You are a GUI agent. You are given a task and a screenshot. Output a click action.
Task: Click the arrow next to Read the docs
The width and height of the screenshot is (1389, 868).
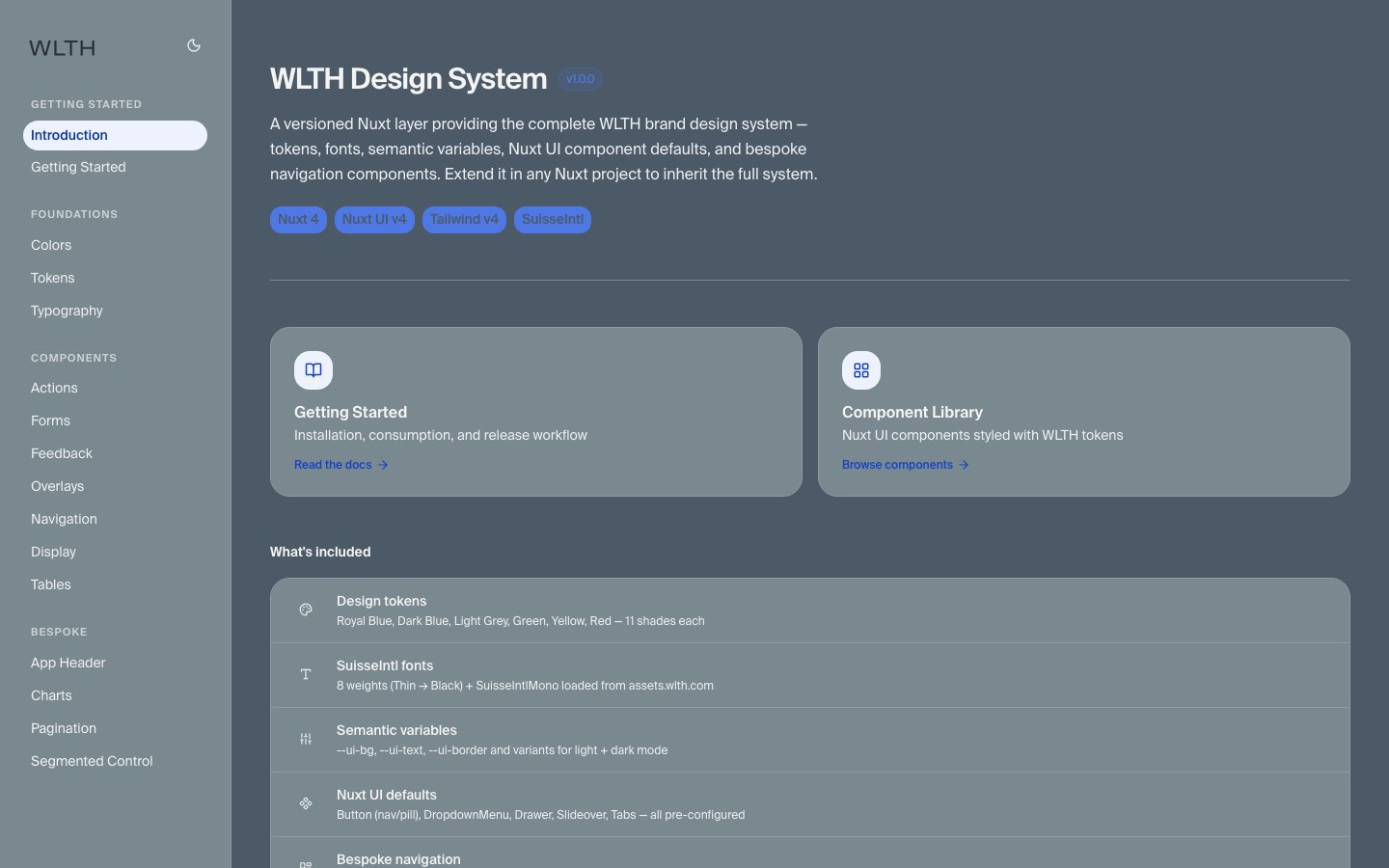[383, 465]
